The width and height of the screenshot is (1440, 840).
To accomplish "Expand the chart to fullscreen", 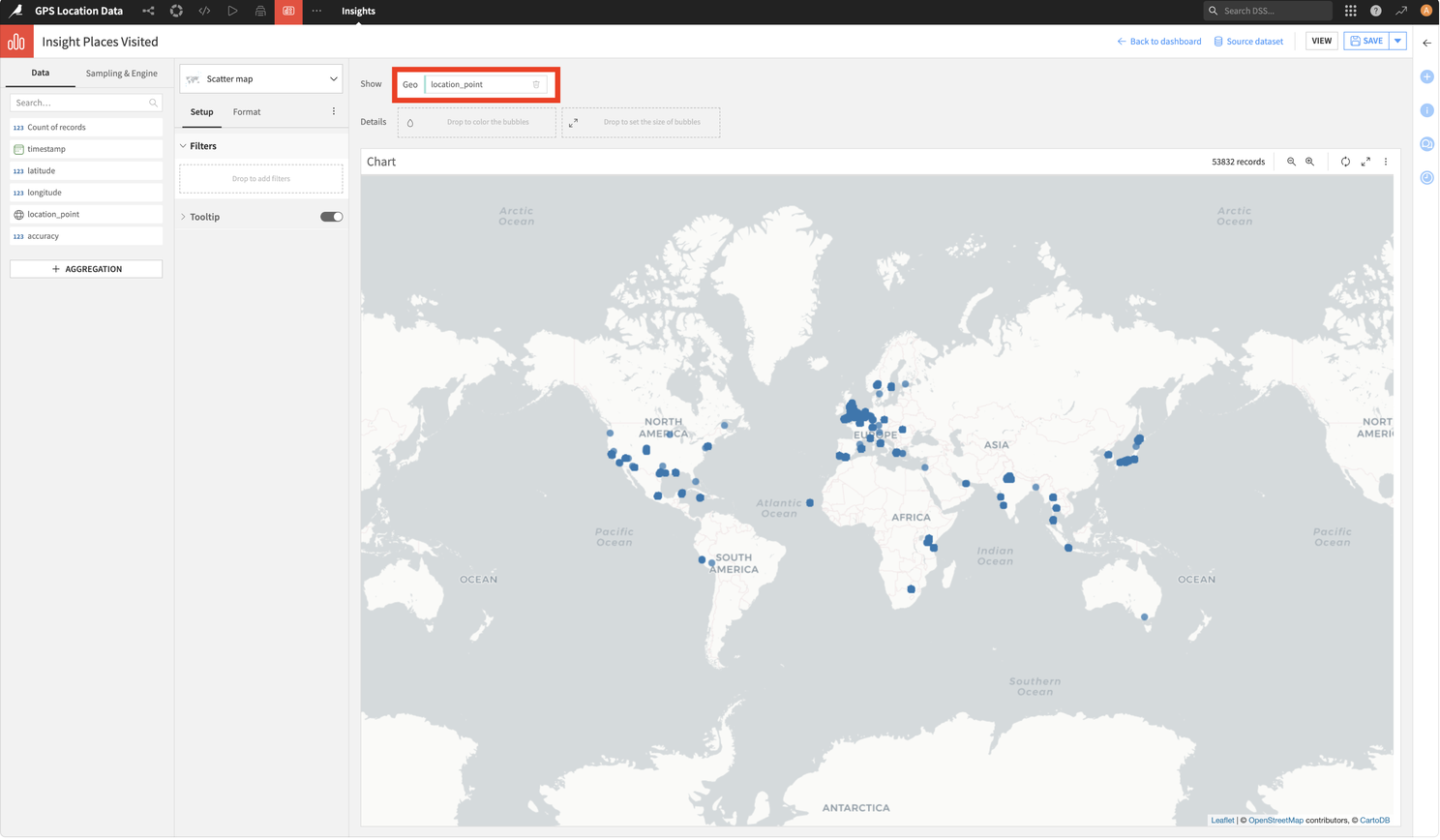I will tap(1365, 162).
